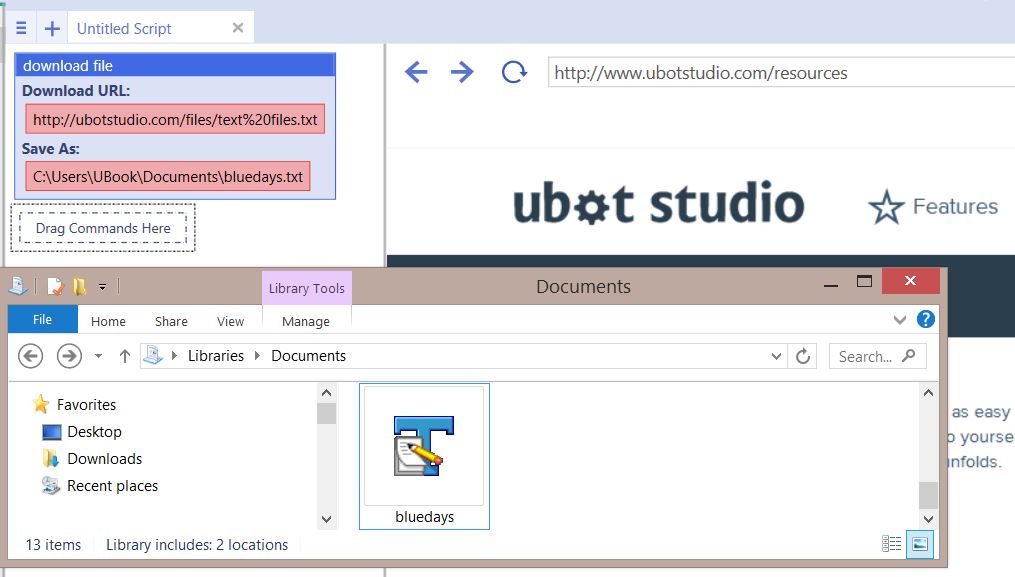The image size is (1015, 577).
Task: Edit the Save As path field
Action: [168, 176]
